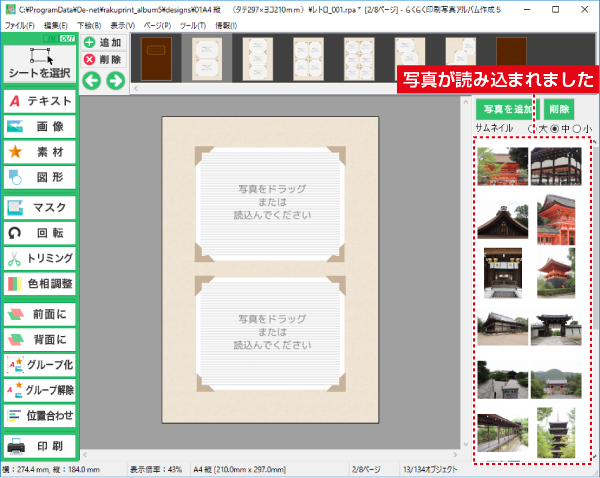Open the テキスト text tool
Screen dimensions: 600x478
click(39, 101)
